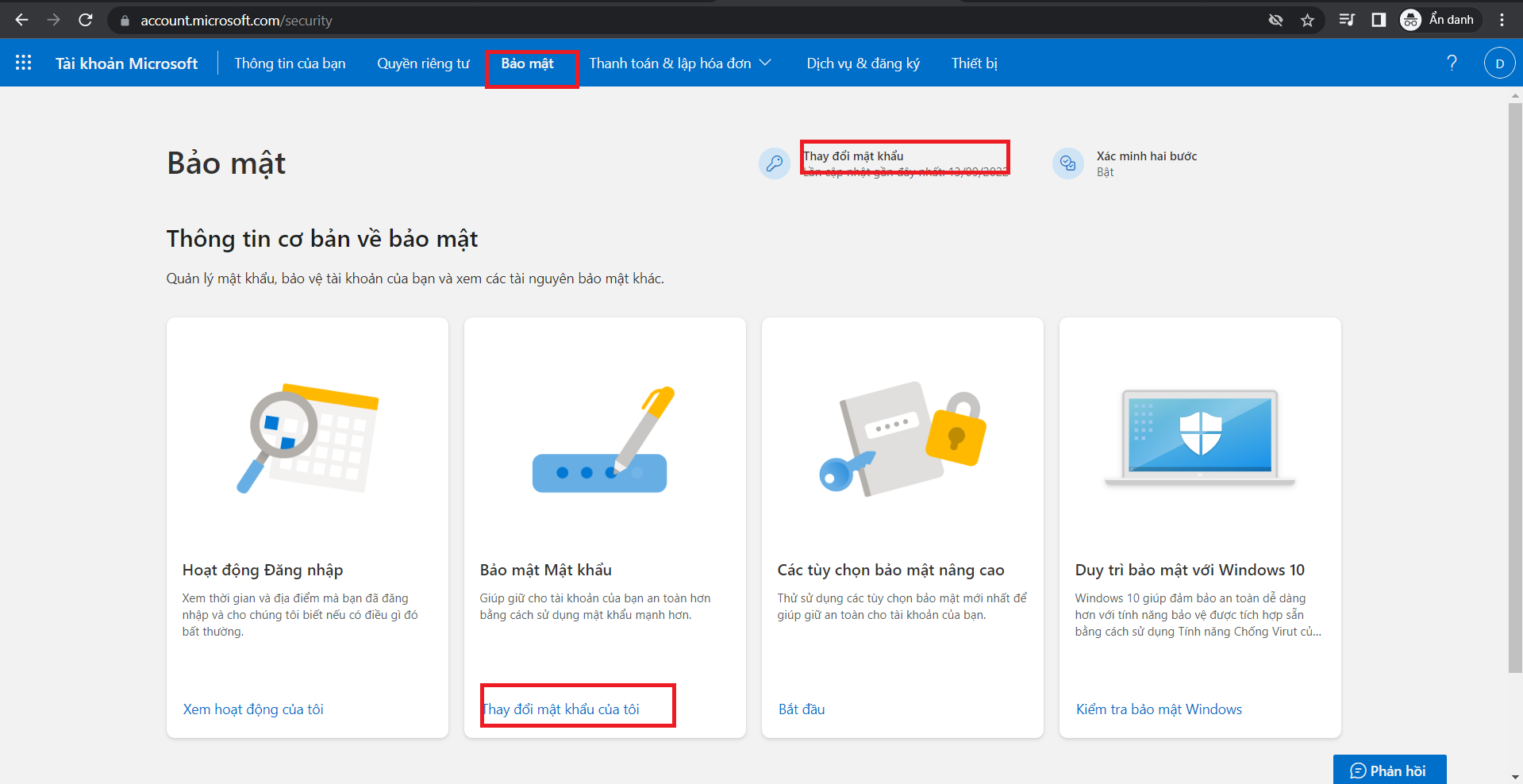Click the Tài khoản Microsoft title link
1523x784 pixels.
(x=126, y=63)
